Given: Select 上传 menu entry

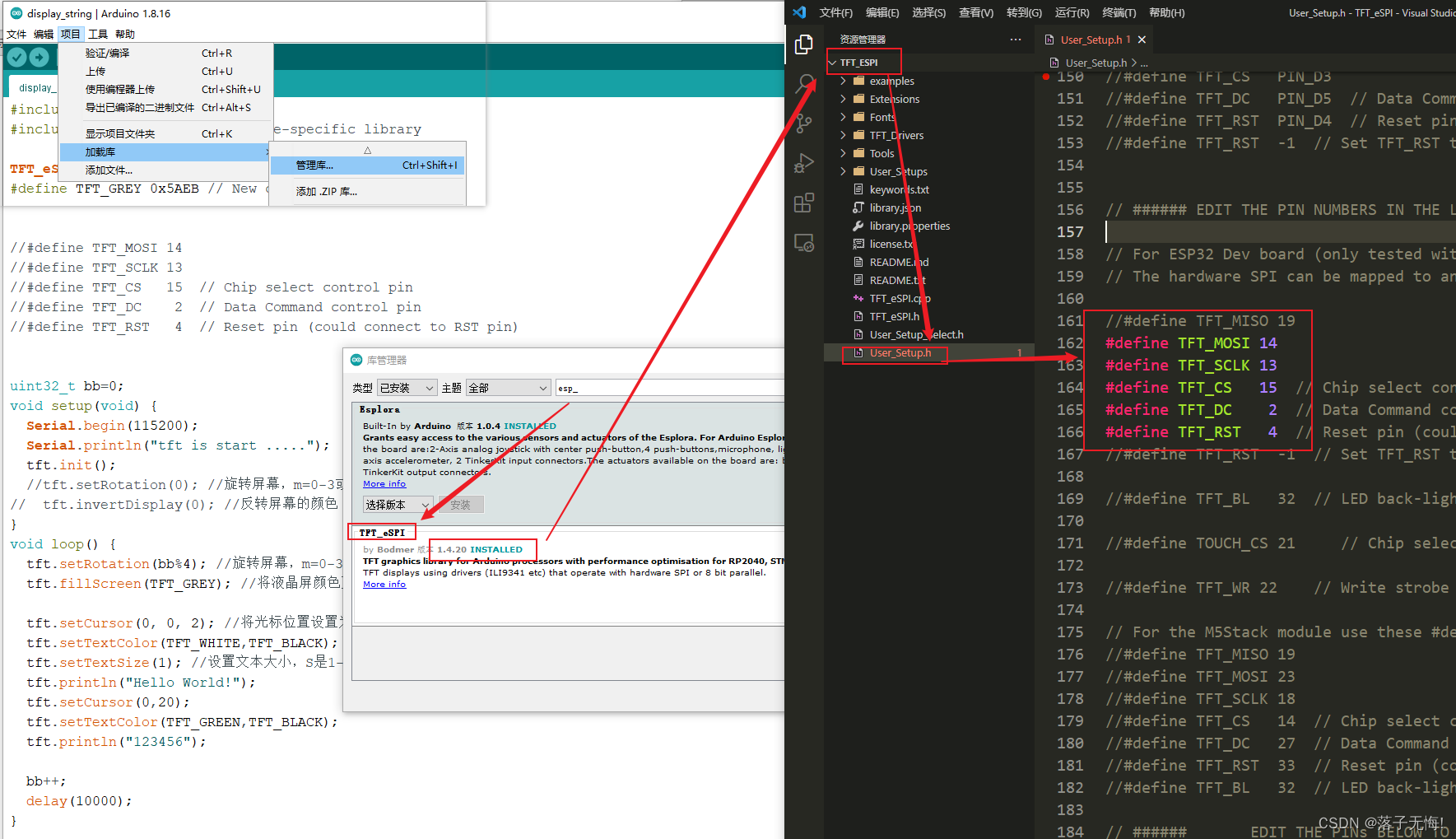Looking at the screenshot, I should tap(166, 71).
